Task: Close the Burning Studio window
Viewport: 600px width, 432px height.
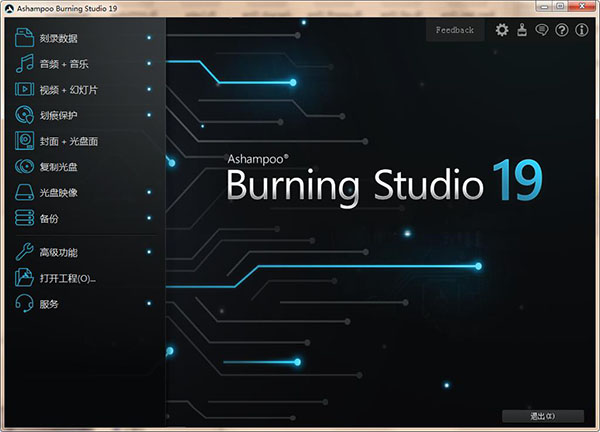Action: 582,6
